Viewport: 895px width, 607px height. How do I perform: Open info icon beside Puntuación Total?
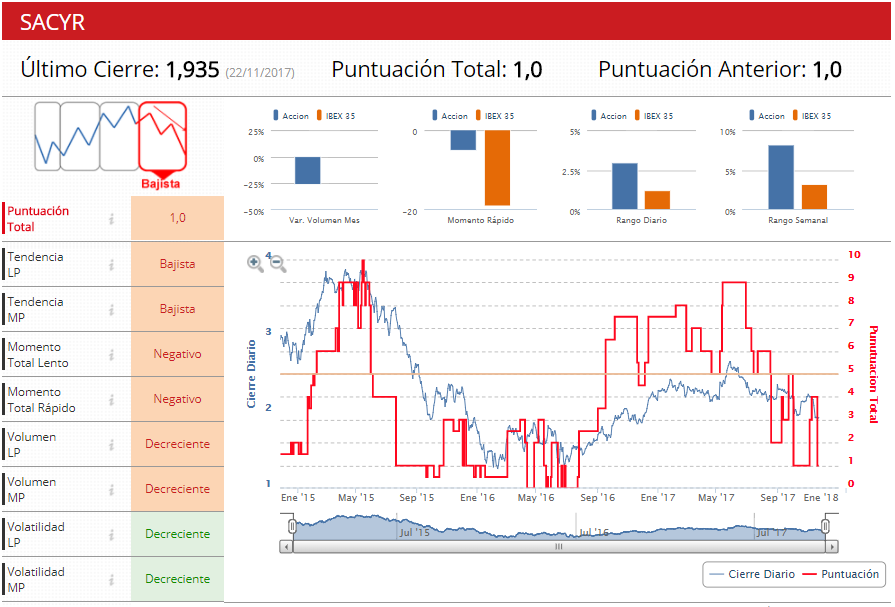(x=112, y=219)
